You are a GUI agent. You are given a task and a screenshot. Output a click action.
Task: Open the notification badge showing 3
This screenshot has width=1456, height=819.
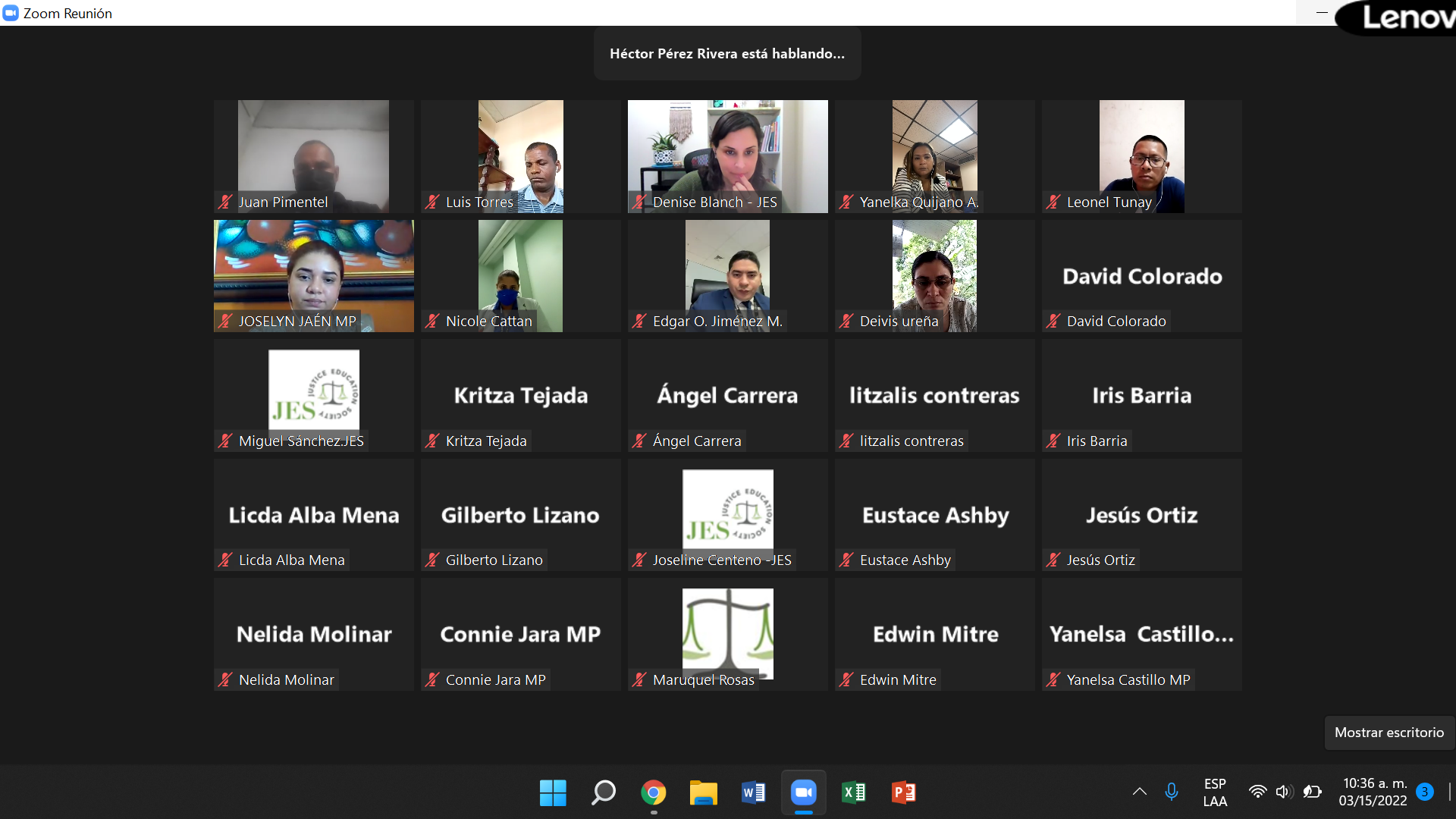1425,792
